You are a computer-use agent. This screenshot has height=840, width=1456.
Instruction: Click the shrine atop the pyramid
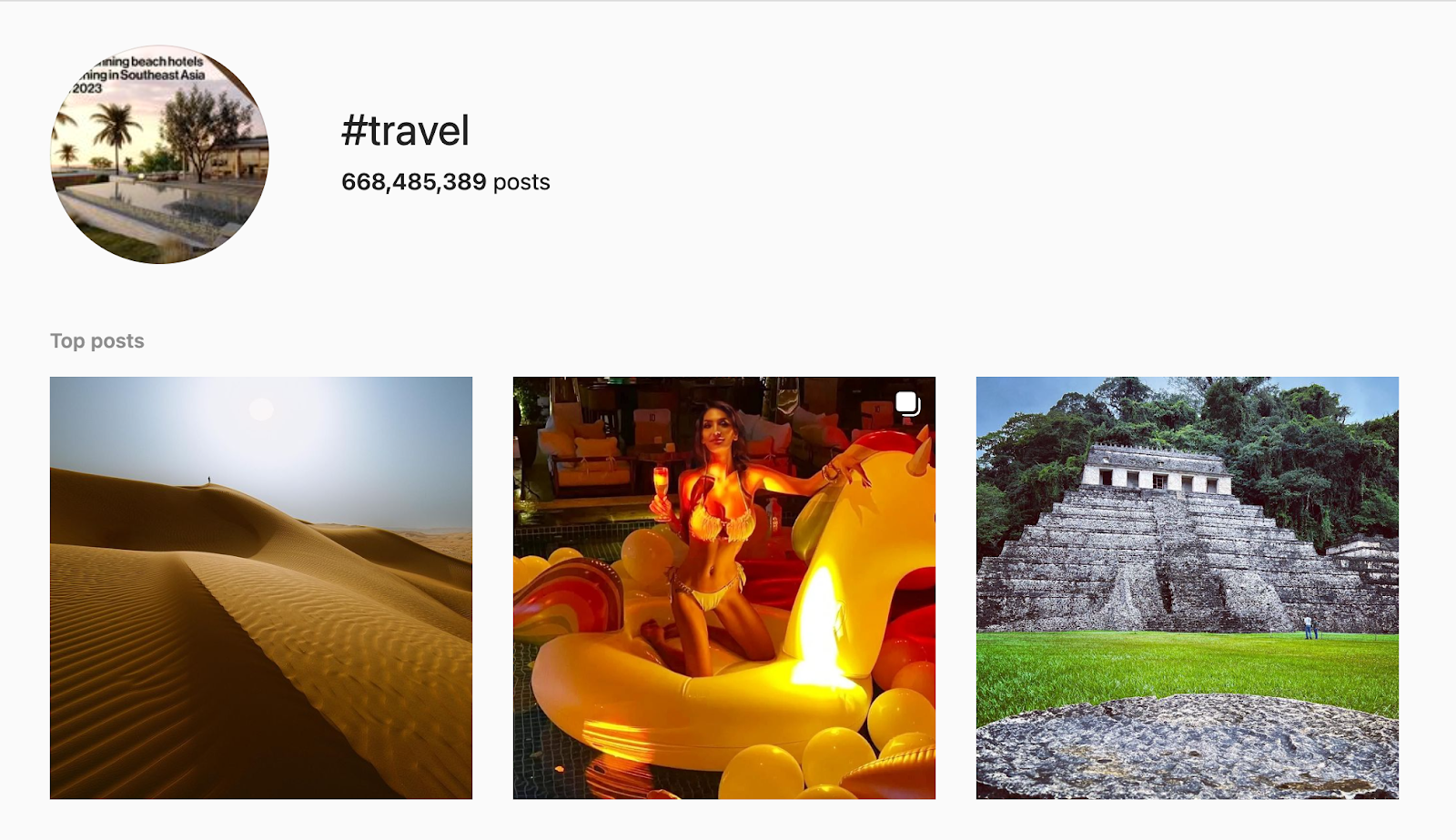click(1158, 468)
